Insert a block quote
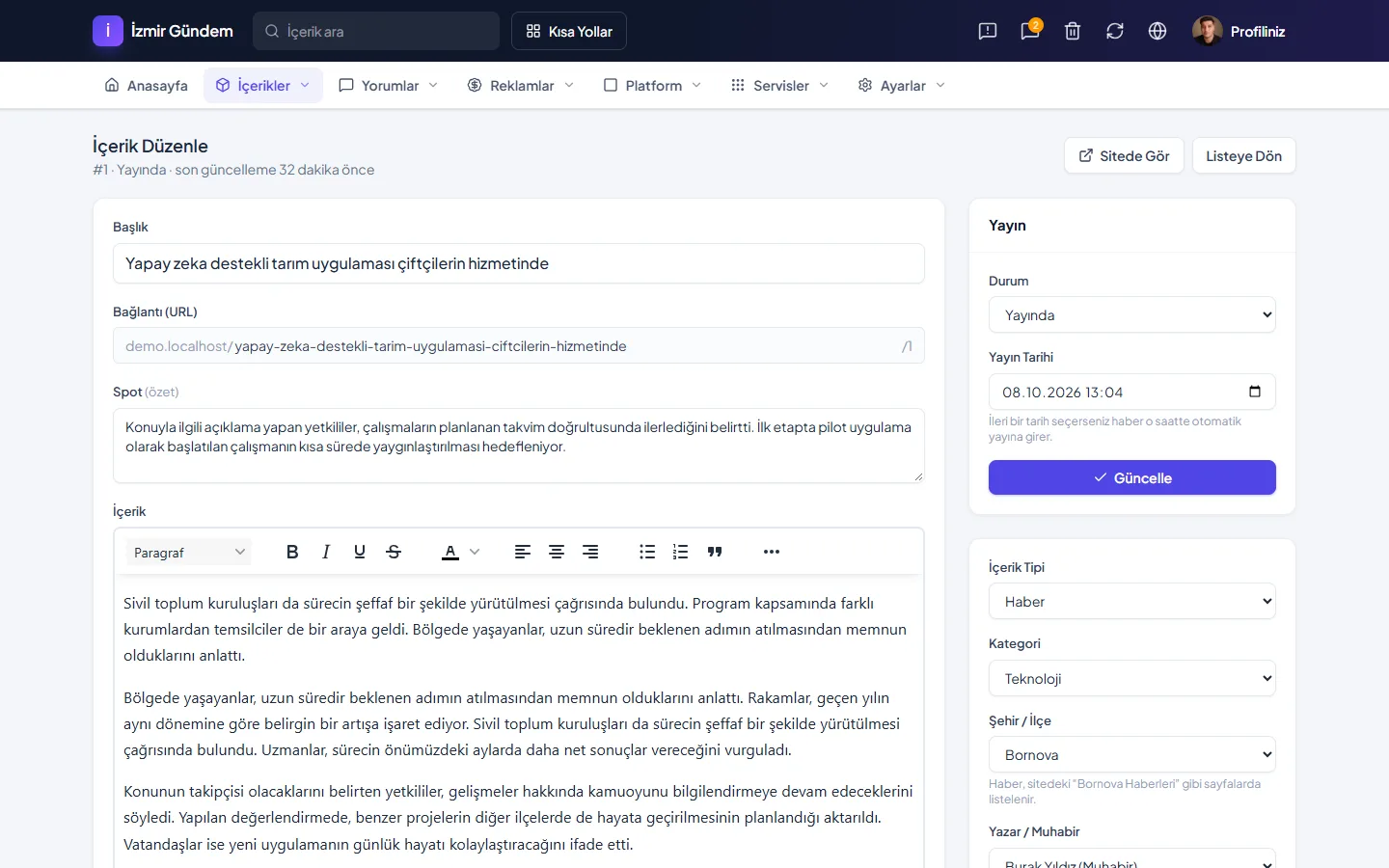Viewport: 1389px width, 868px height. pyautogui.click(x=715, y=552)
